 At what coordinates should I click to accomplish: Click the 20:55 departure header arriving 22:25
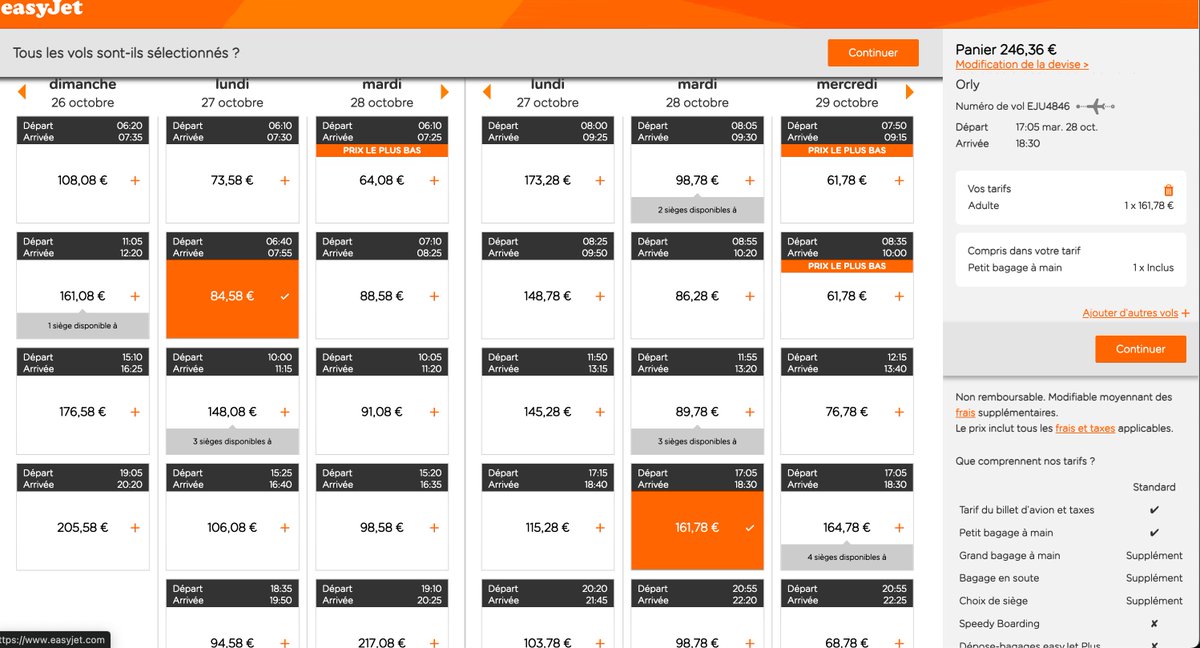pyautogui.click(x=847, y=595)
